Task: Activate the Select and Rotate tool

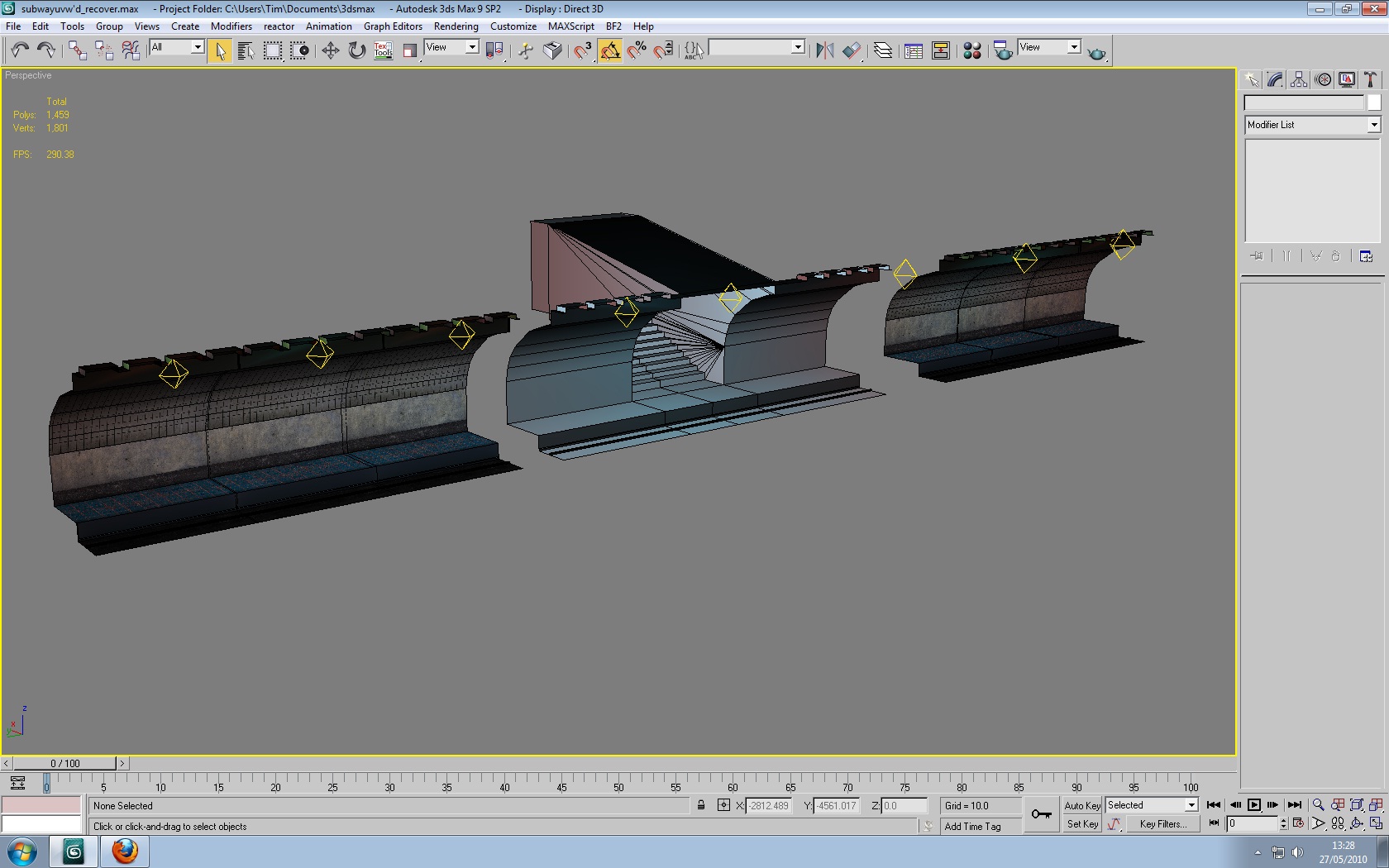Action: coord(356,51)
